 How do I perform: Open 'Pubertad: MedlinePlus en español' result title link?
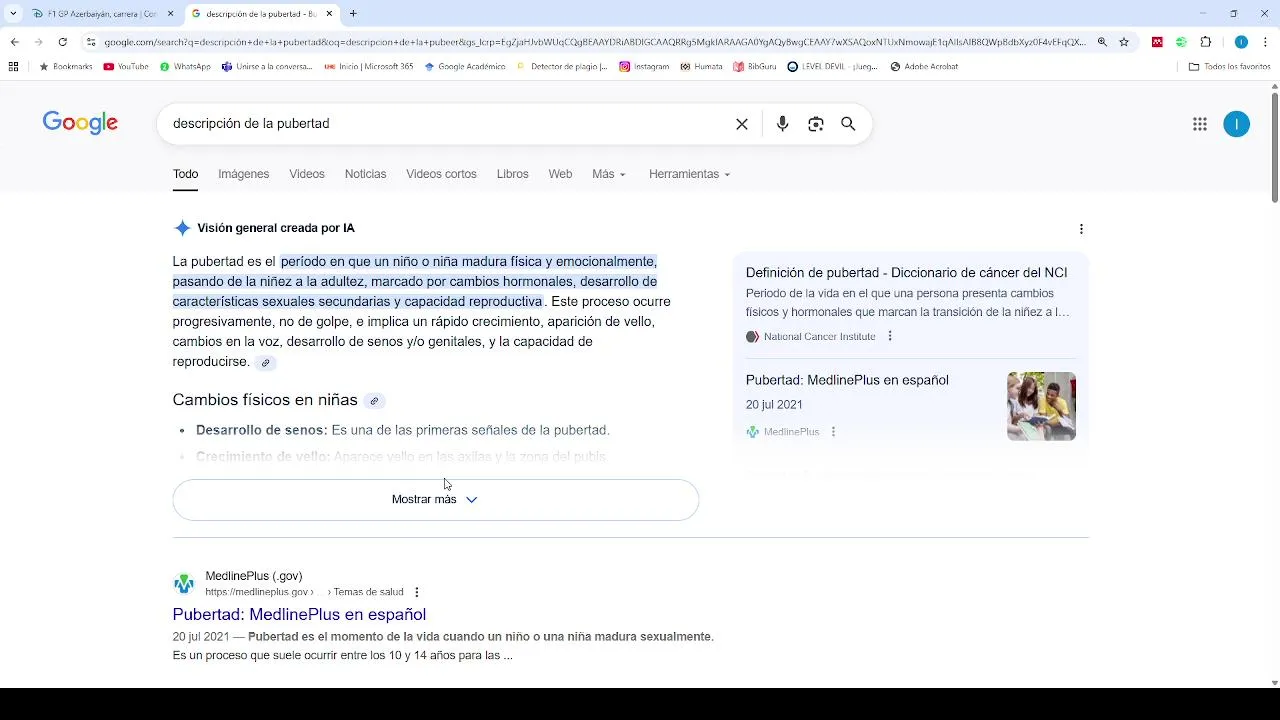299,614
